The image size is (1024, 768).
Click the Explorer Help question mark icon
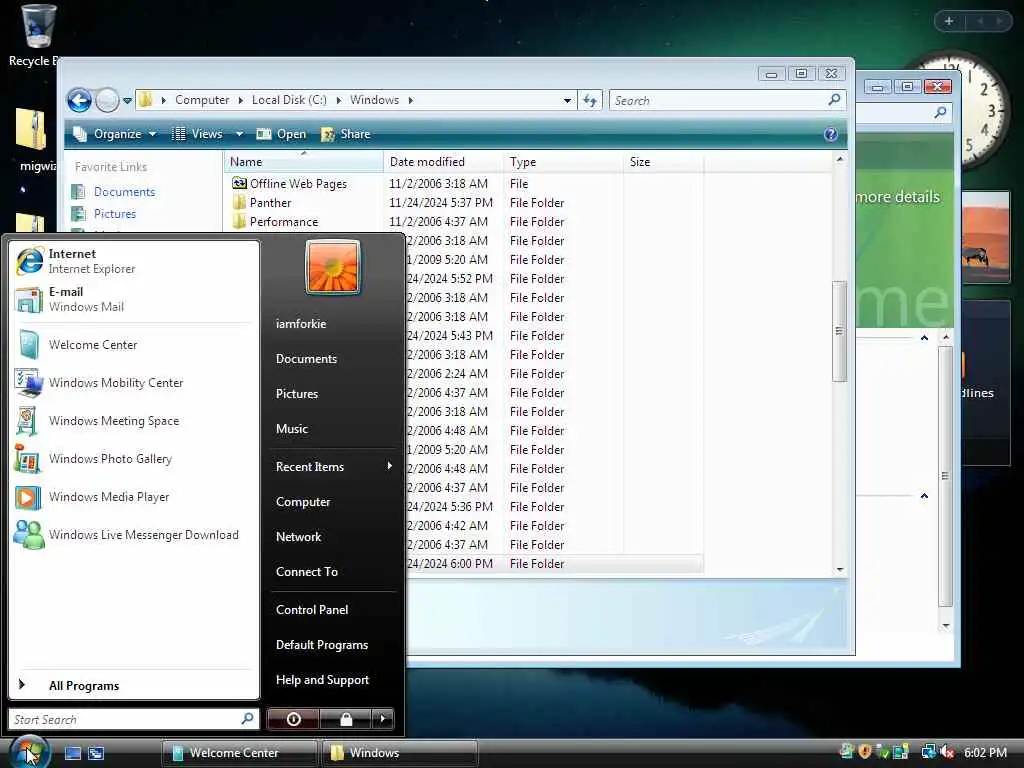[x=831, y=134]
